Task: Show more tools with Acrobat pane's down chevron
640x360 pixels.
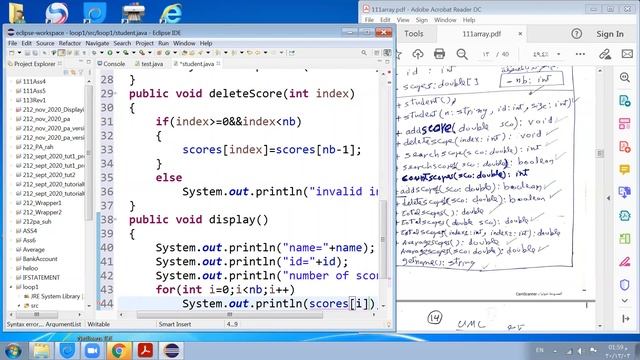Action: pos(624,301)
